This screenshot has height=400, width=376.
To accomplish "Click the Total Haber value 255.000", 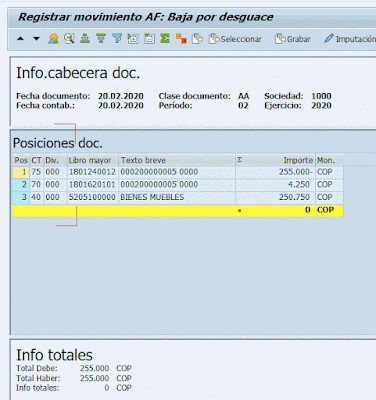I will (94, 378).
